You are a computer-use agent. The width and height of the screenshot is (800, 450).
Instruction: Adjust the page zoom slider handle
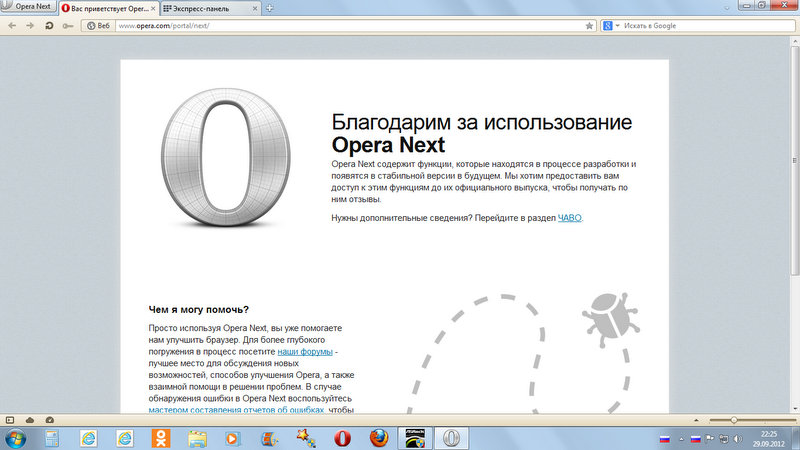(734, 420)
